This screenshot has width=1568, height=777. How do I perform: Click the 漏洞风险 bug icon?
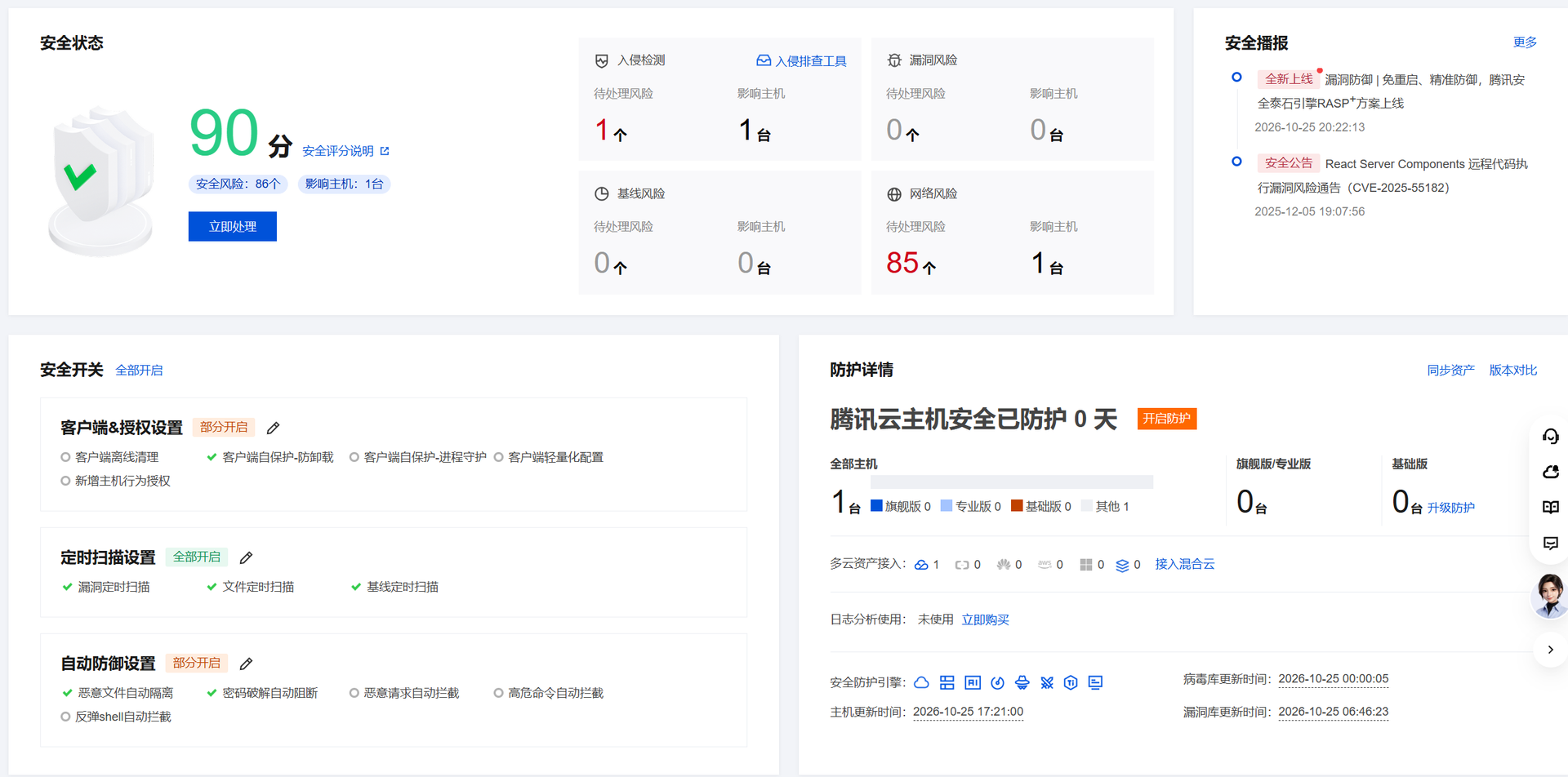point(894,60)
